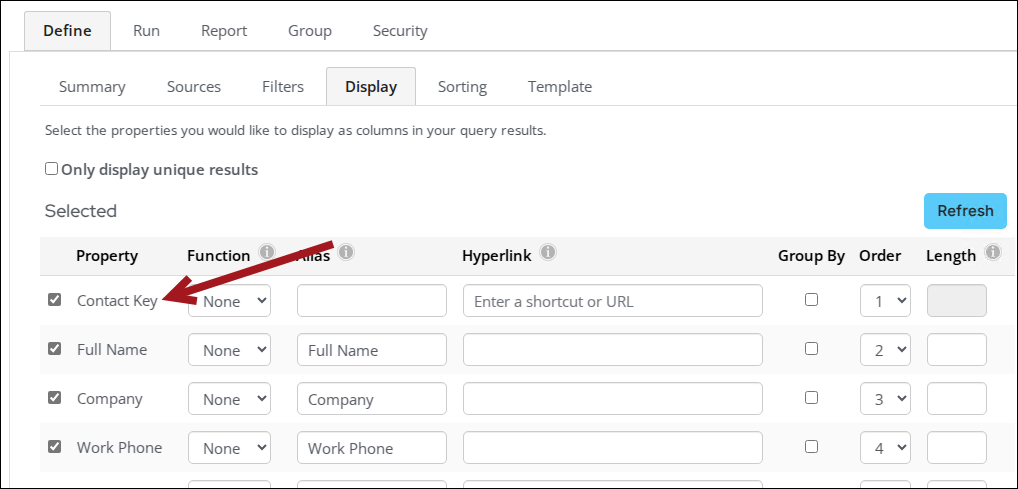Enable Group By for Work Phone row
Viewport: 1018px width, 489px height.
811,446
